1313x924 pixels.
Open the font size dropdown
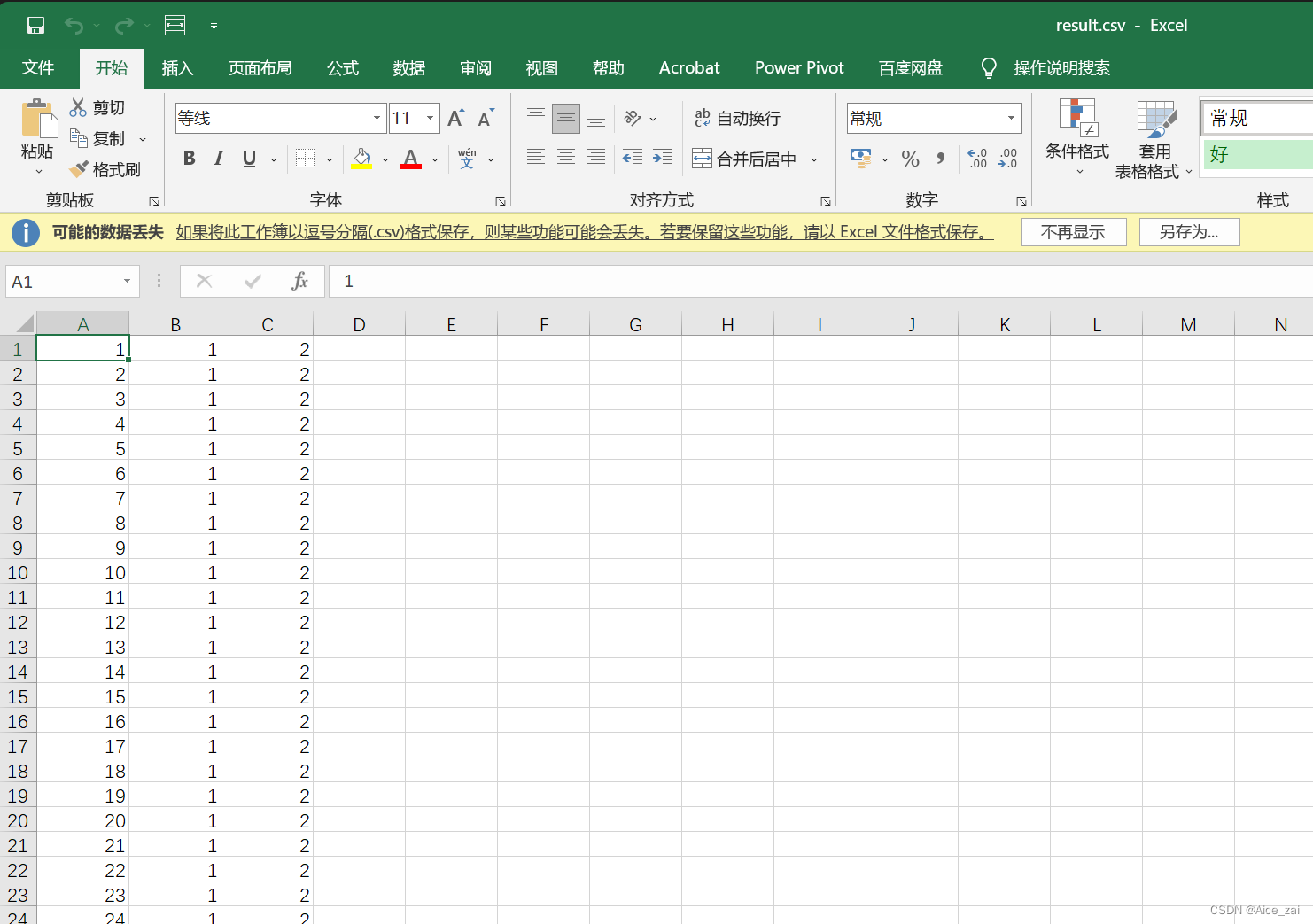tap(431, 118)
